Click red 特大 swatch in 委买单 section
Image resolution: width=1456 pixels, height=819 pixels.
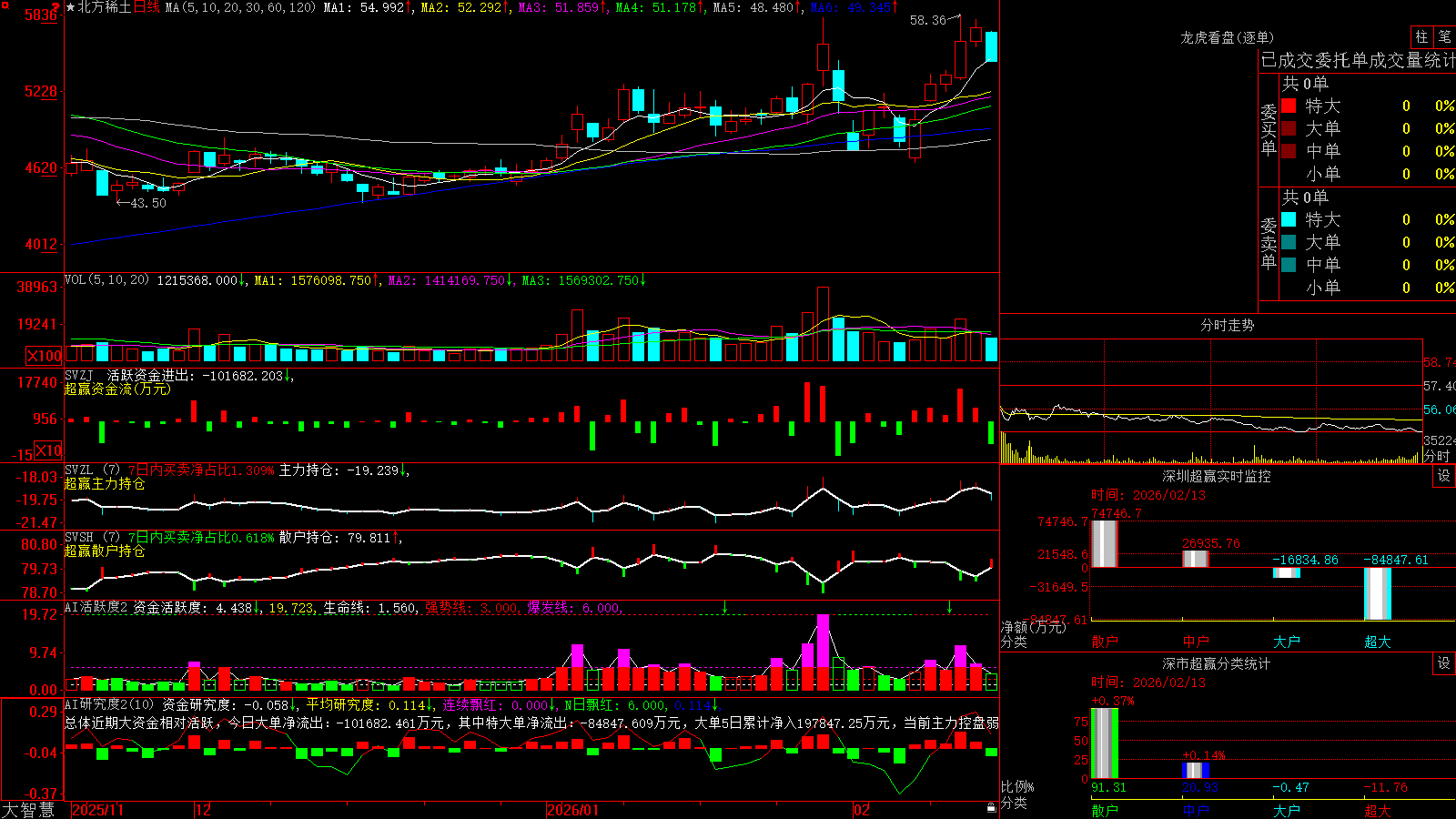[1289, 106]
